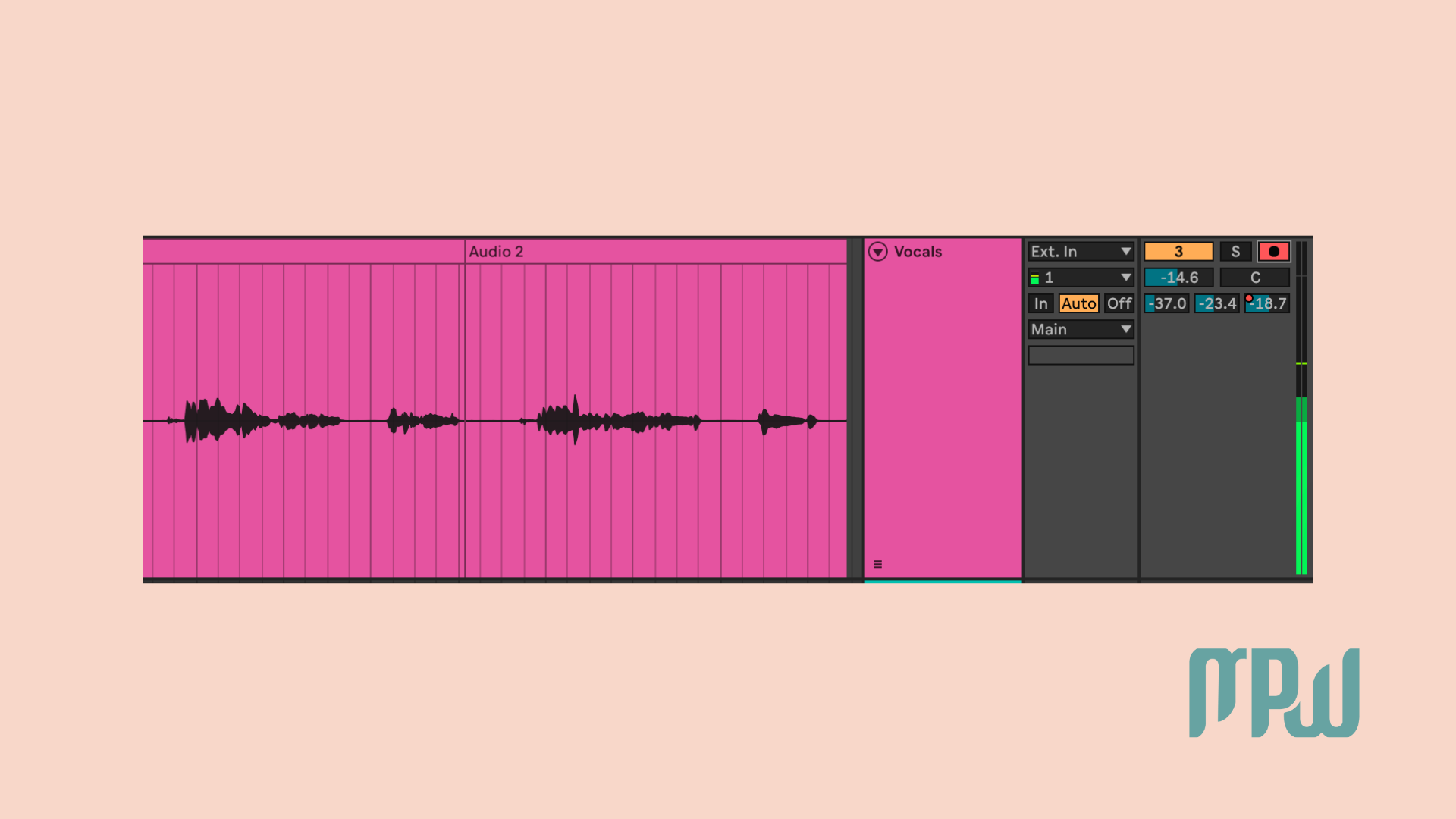Enable "In" input monitoring
This screenshot has width=1456, height=819.
[1041, 303]
